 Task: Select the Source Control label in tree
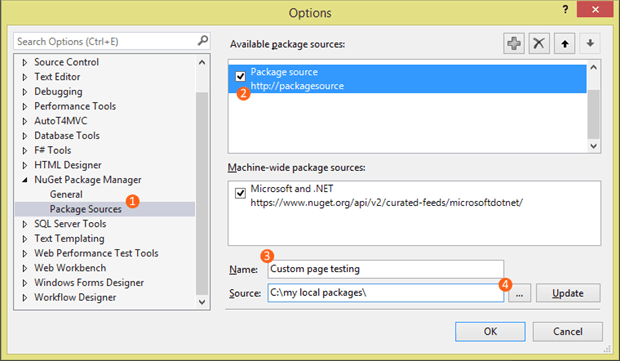click(66, 62)
